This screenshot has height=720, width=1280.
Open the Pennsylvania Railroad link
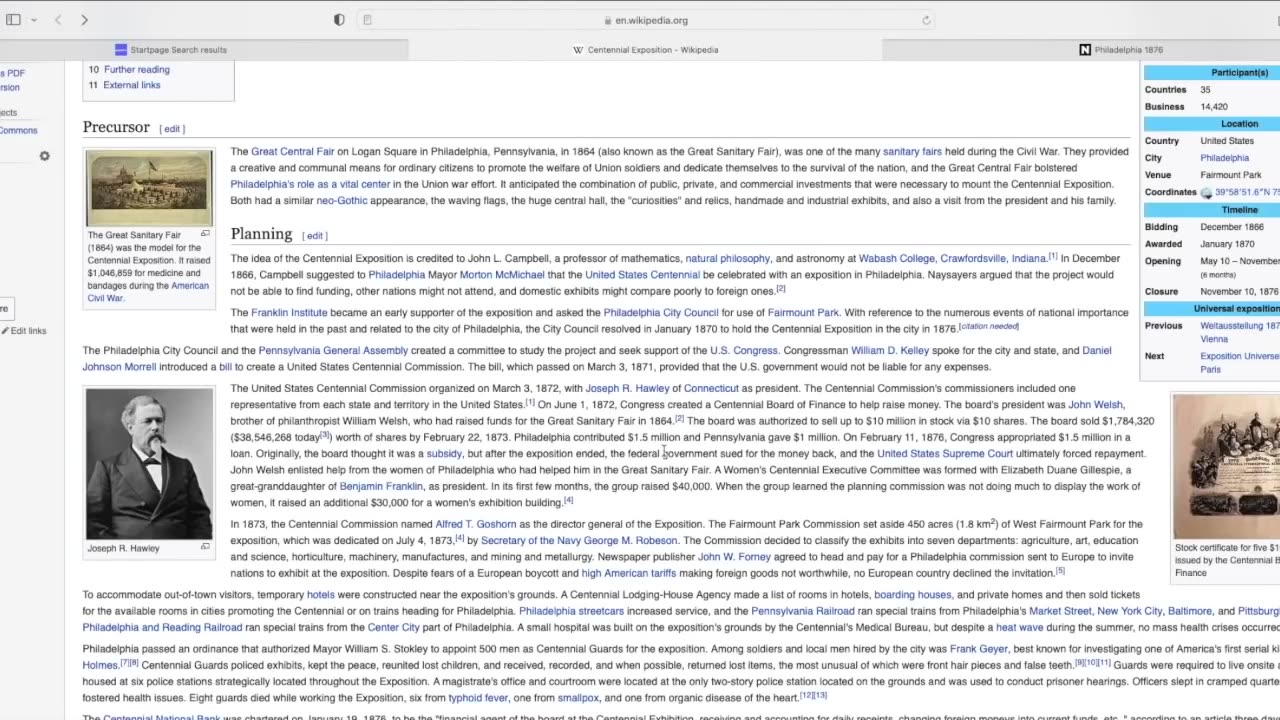pos(802,612)
